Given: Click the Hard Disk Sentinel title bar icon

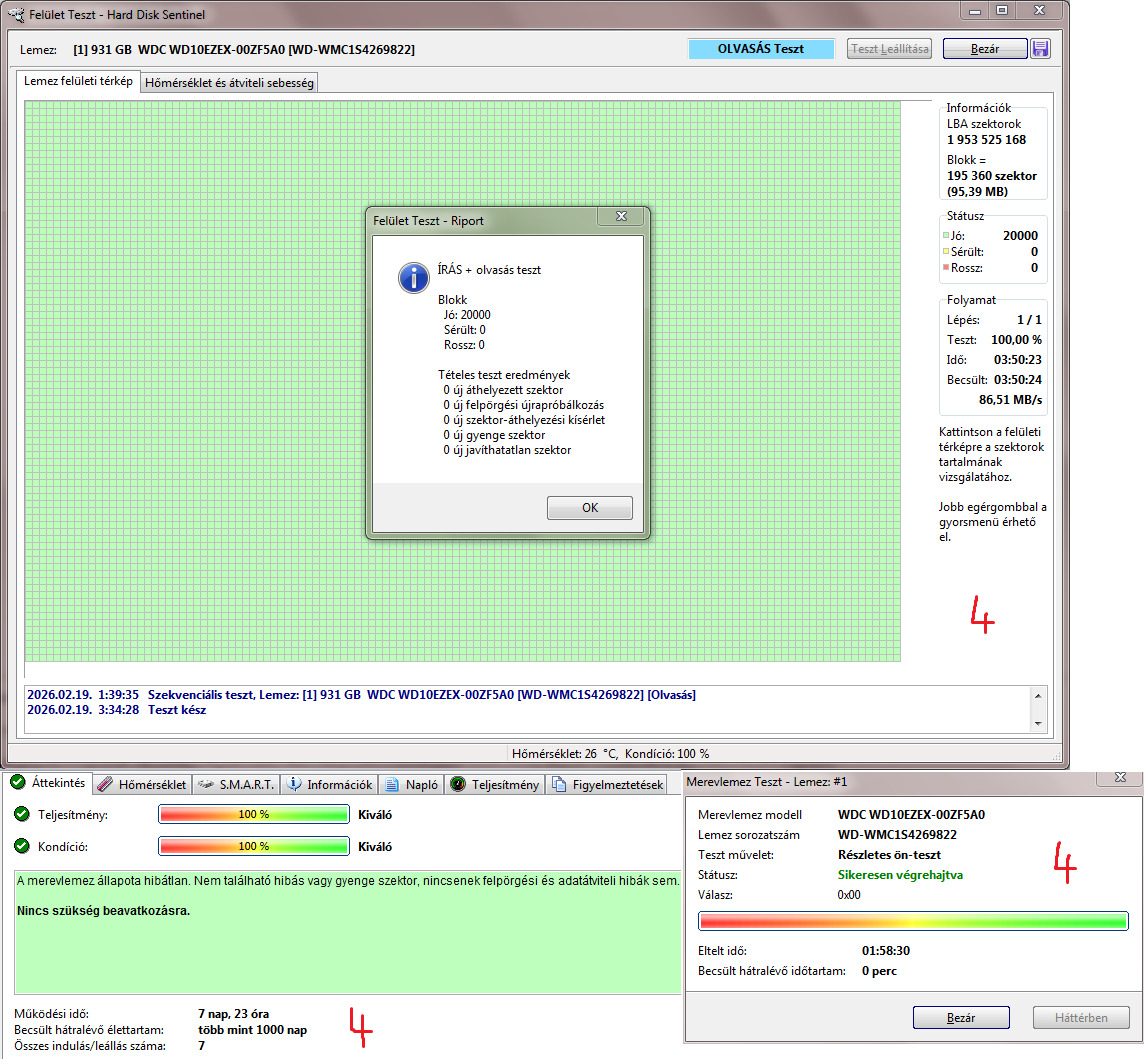Looking at the screenshot, I should pyautogui.click(x=15, y=14).
